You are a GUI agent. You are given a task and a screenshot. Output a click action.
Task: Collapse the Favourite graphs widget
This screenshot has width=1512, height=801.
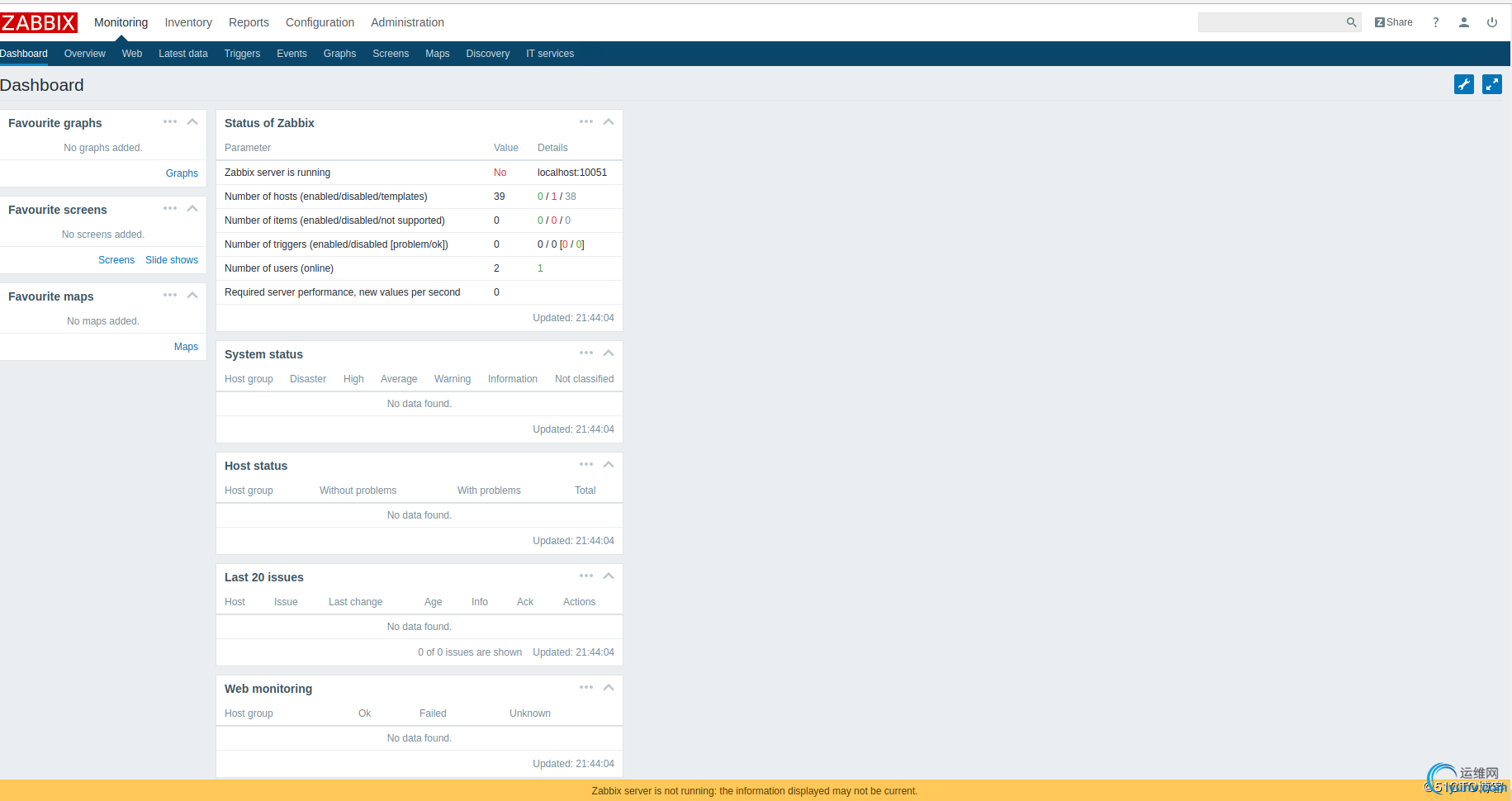pos(192,122)
